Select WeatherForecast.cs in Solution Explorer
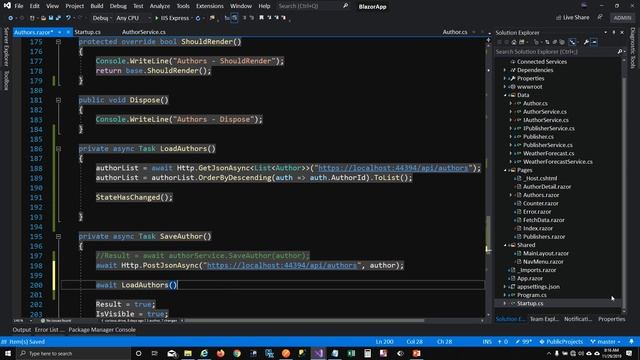The width and height of the screenshot is (640, 360). pos(548,153)
